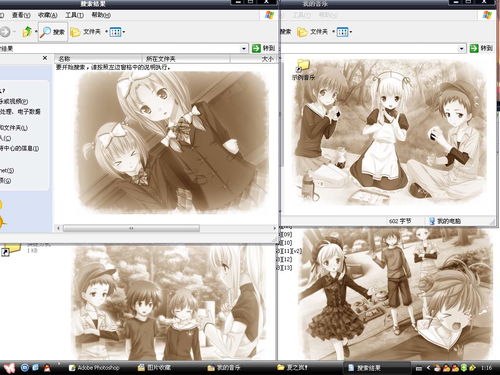Open the 搜索 magnifier tool in left window
500x375 pixels.
coord(53,32)
